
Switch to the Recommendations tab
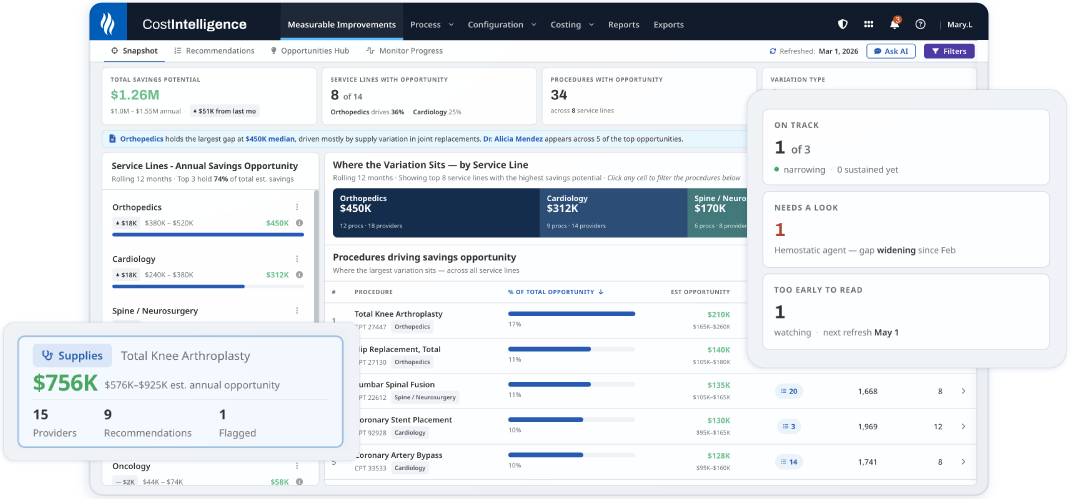point(214,51)
